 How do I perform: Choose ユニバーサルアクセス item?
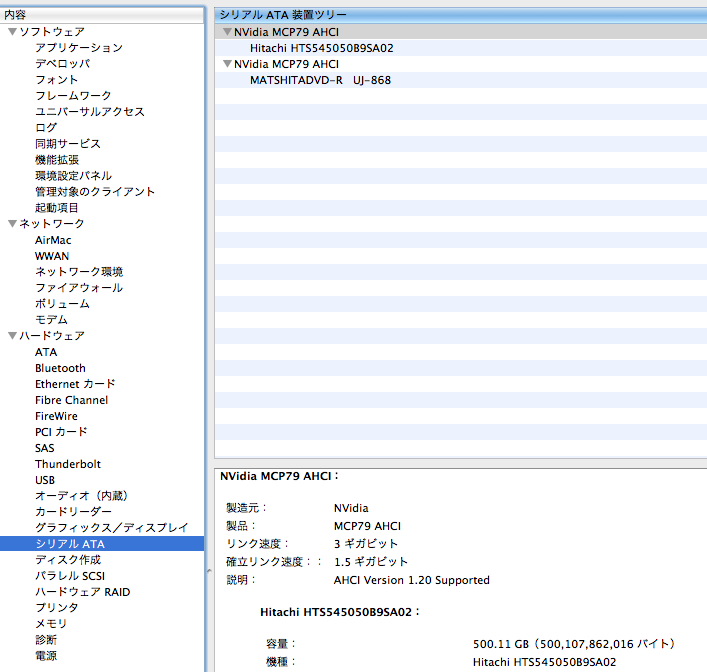[90, 112]
